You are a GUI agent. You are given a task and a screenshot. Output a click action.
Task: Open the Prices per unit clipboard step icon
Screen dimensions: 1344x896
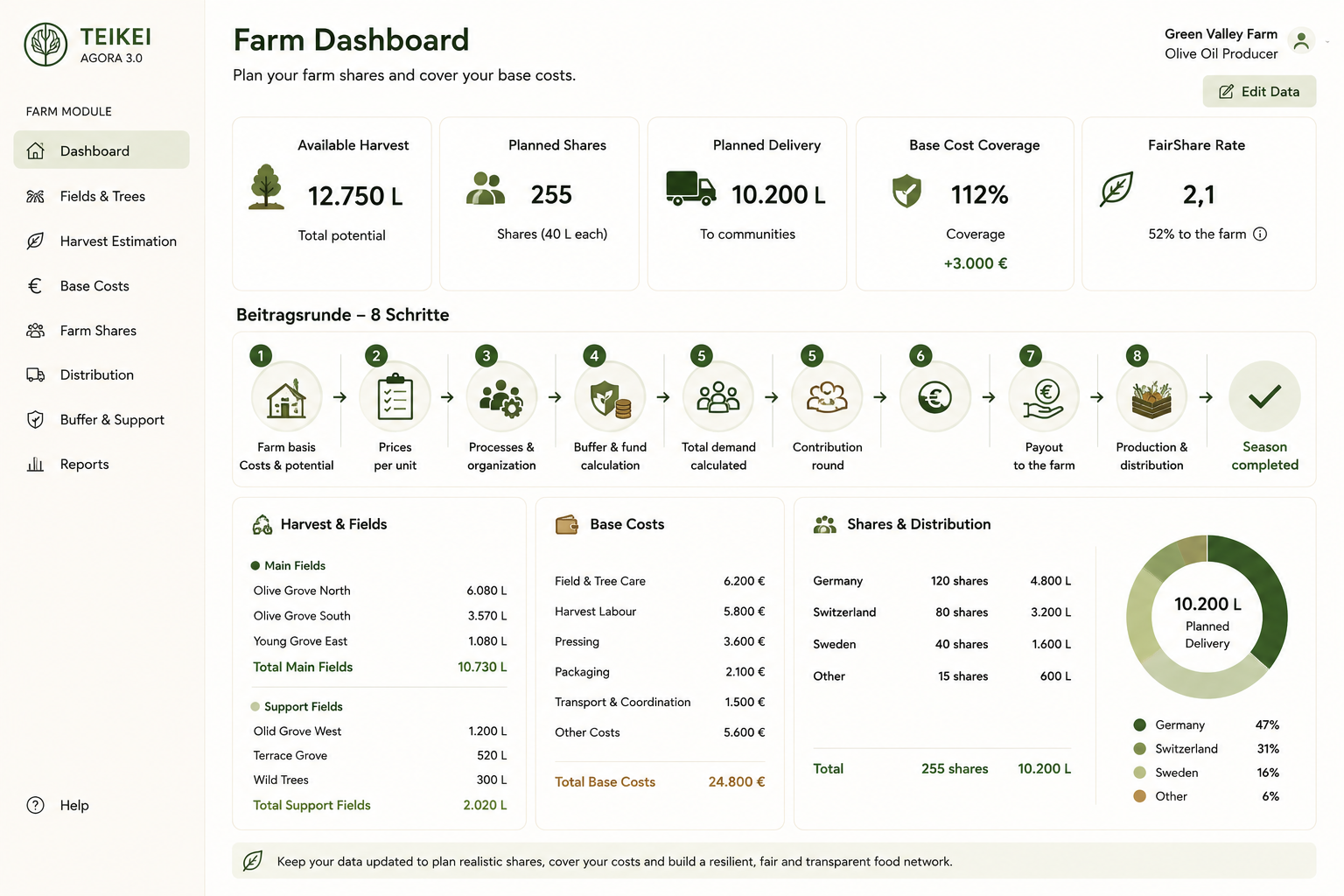pos(395,397)
